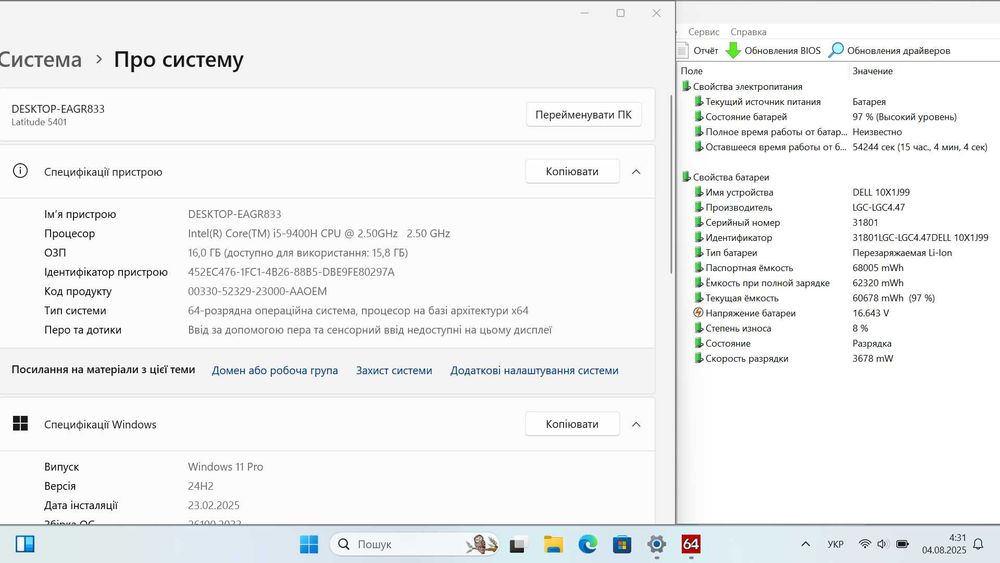Click the info icon beside Специфікації пристрою
This screenshot has height=563, width=1000.
[x=20, y=171]
